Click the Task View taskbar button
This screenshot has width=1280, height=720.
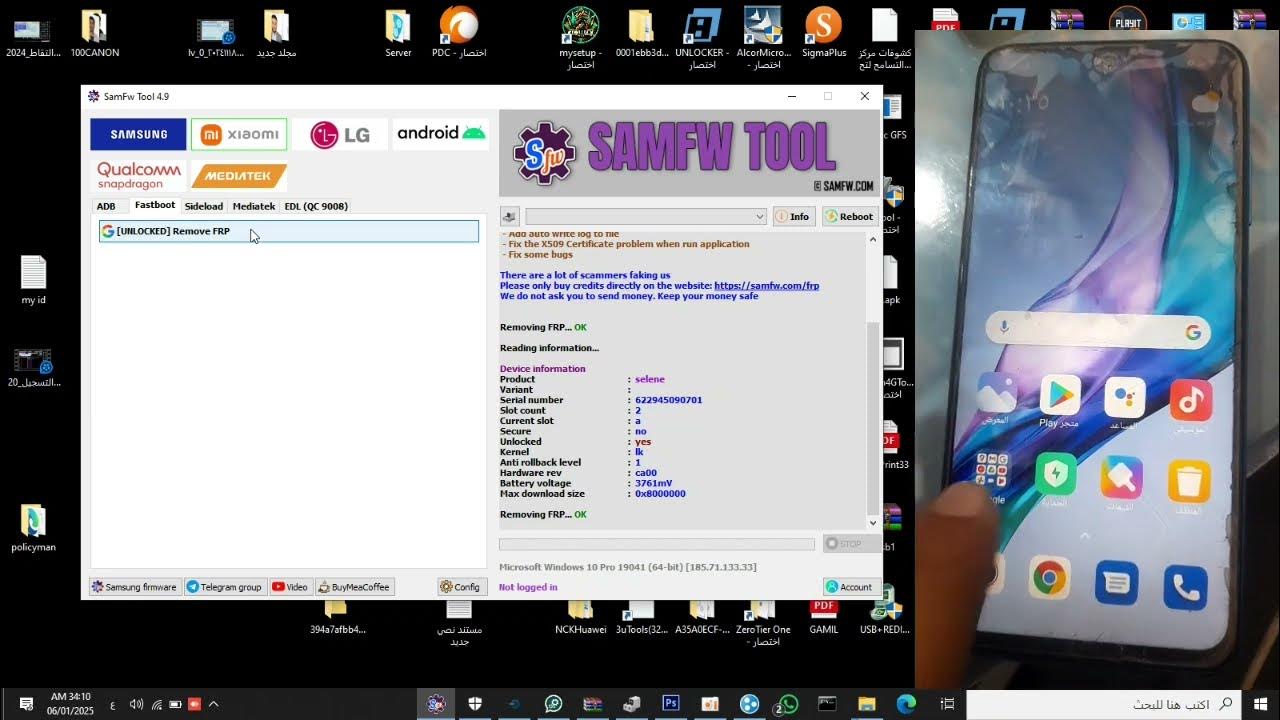click(x=947, y=704)
